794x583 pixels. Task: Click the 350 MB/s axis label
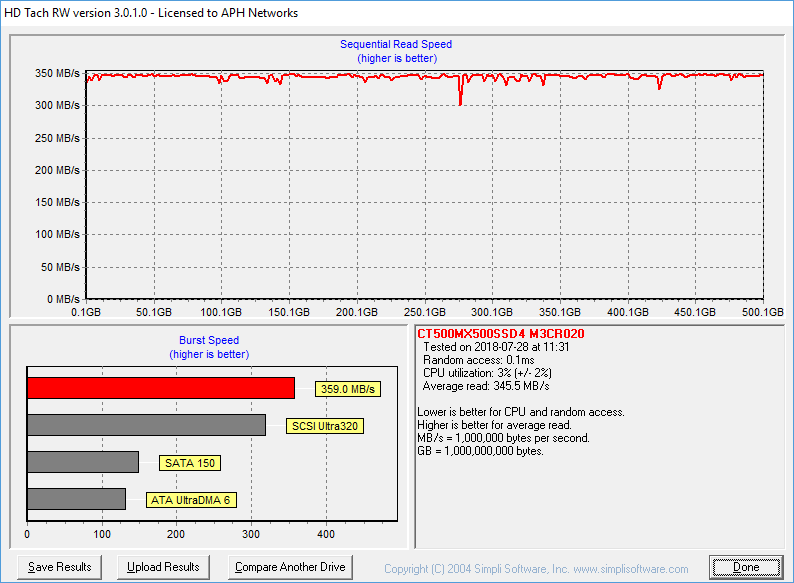point(57,74)
